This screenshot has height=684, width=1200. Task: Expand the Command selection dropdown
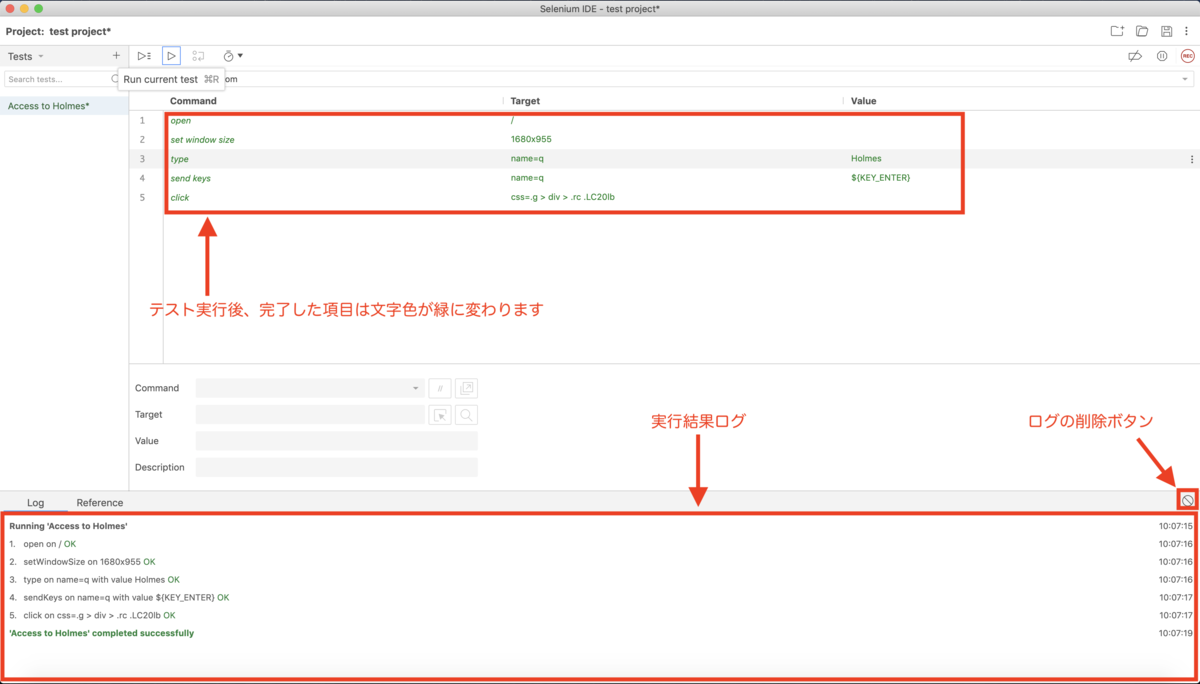(415, 388)
